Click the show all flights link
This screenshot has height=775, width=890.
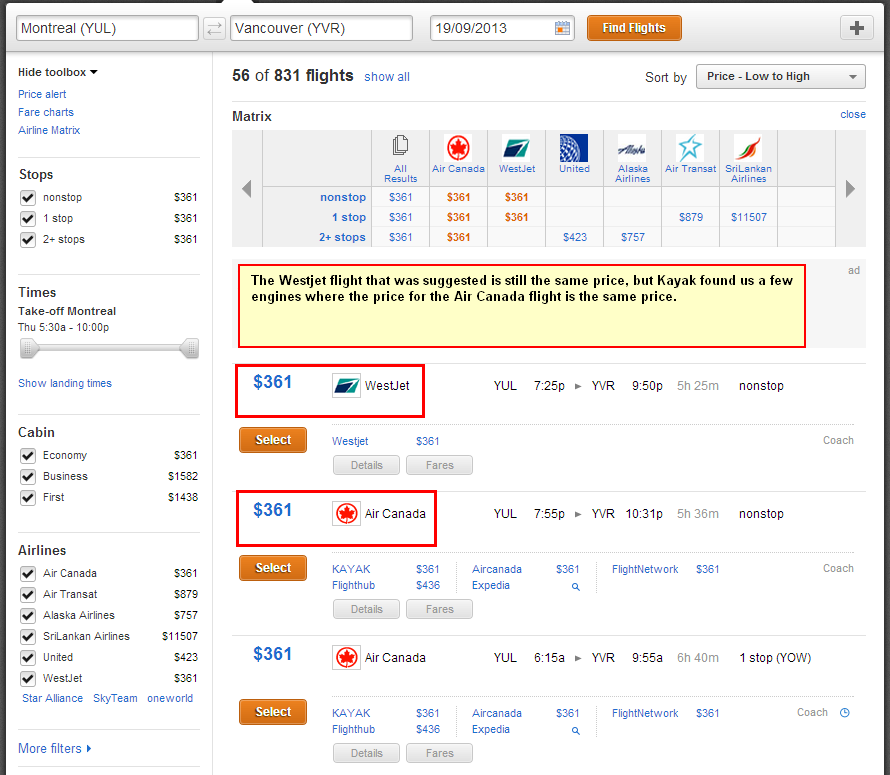tap(387, 77)
